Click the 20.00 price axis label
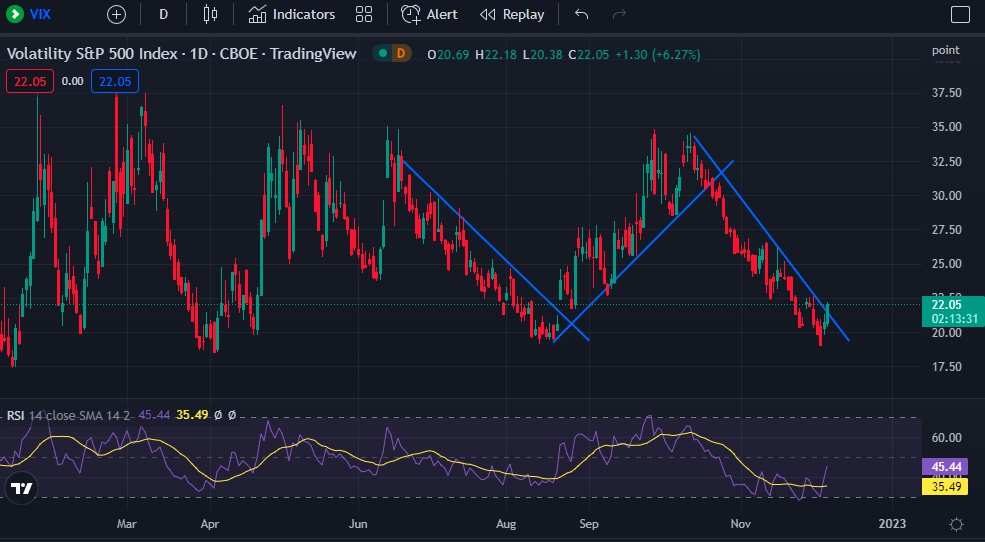Image resolution: width=985 pixels, height=542 pixels. pos(947,333)
